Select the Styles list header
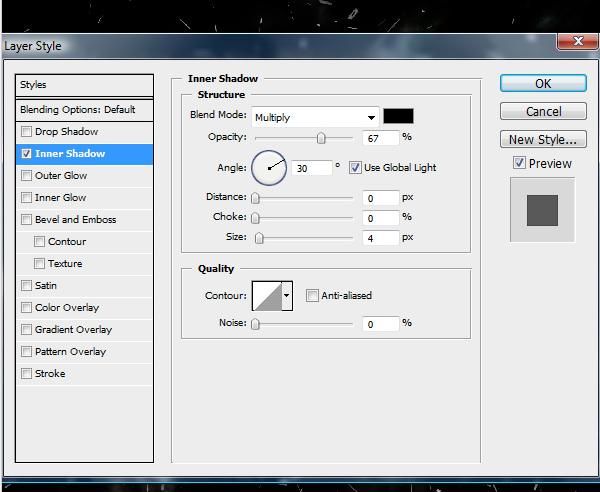 click(85, 85)
